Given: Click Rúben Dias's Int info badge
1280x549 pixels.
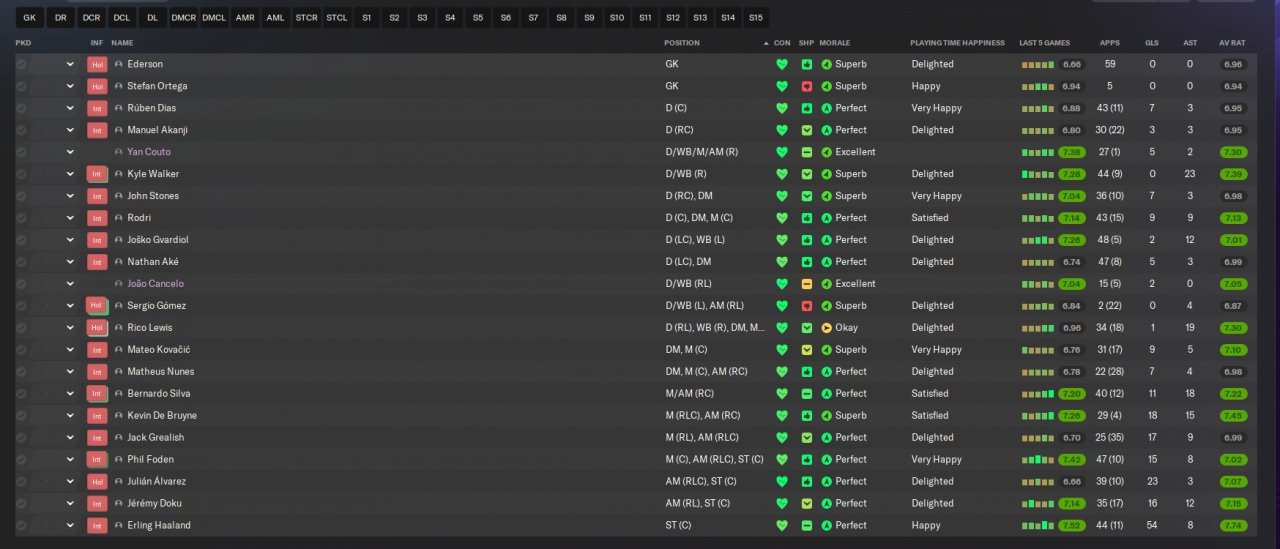Looking at the screenshot, I should pyautogui.click(x=97, y=108).
